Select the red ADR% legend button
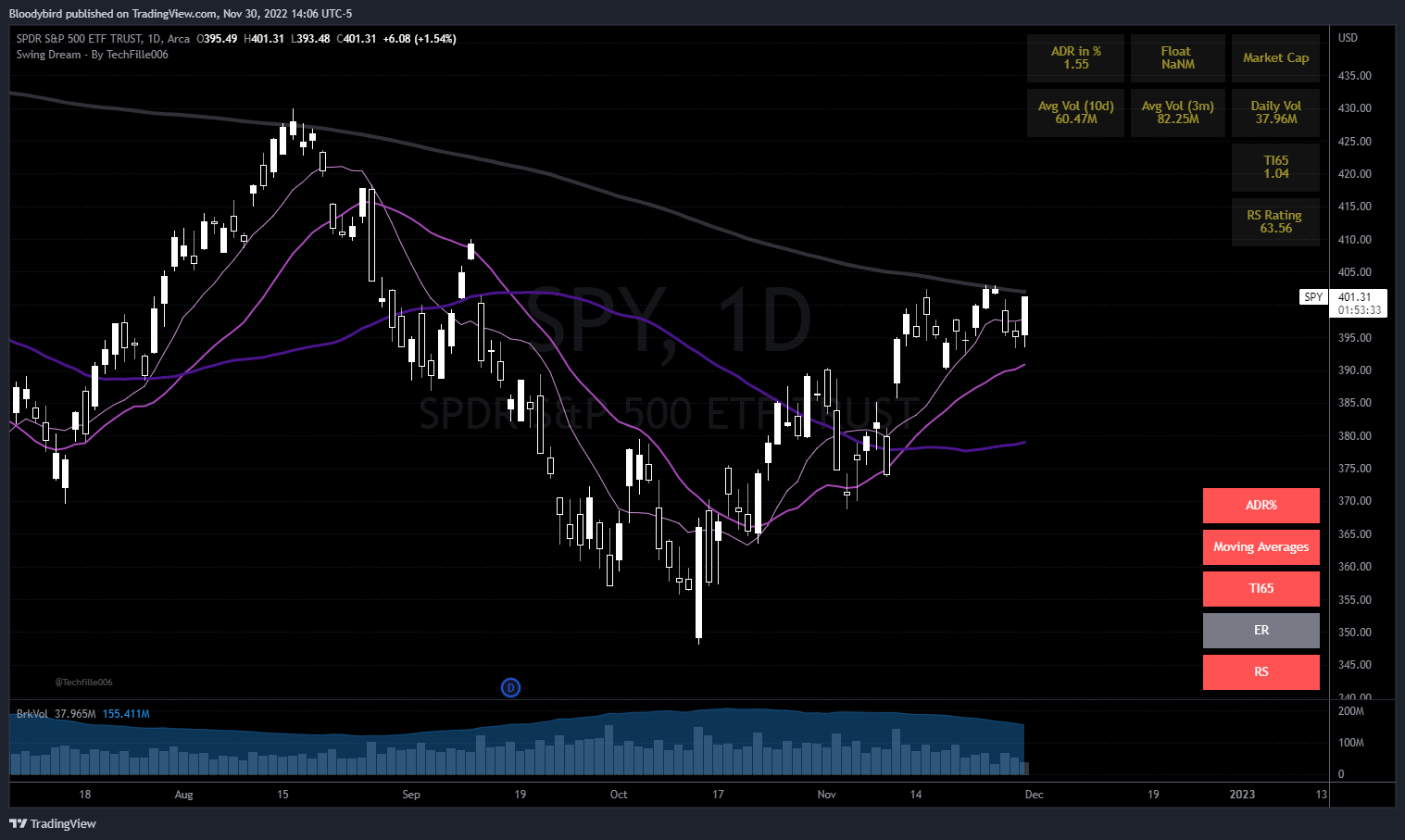Viewport: 1405px width, 840px height. click(x=1261, y=506)
